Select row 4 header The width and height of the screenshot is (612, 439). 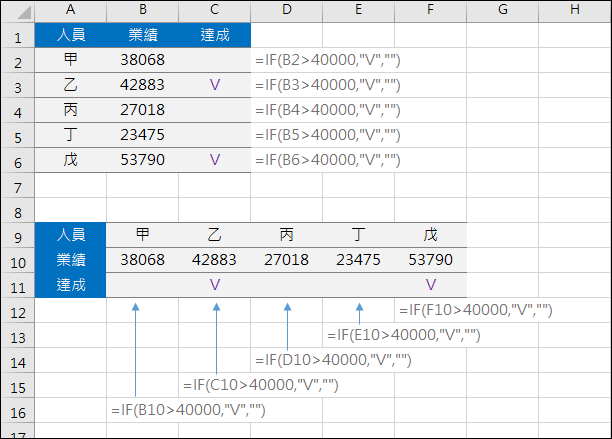pyautogui.click(x=18, y=112)
